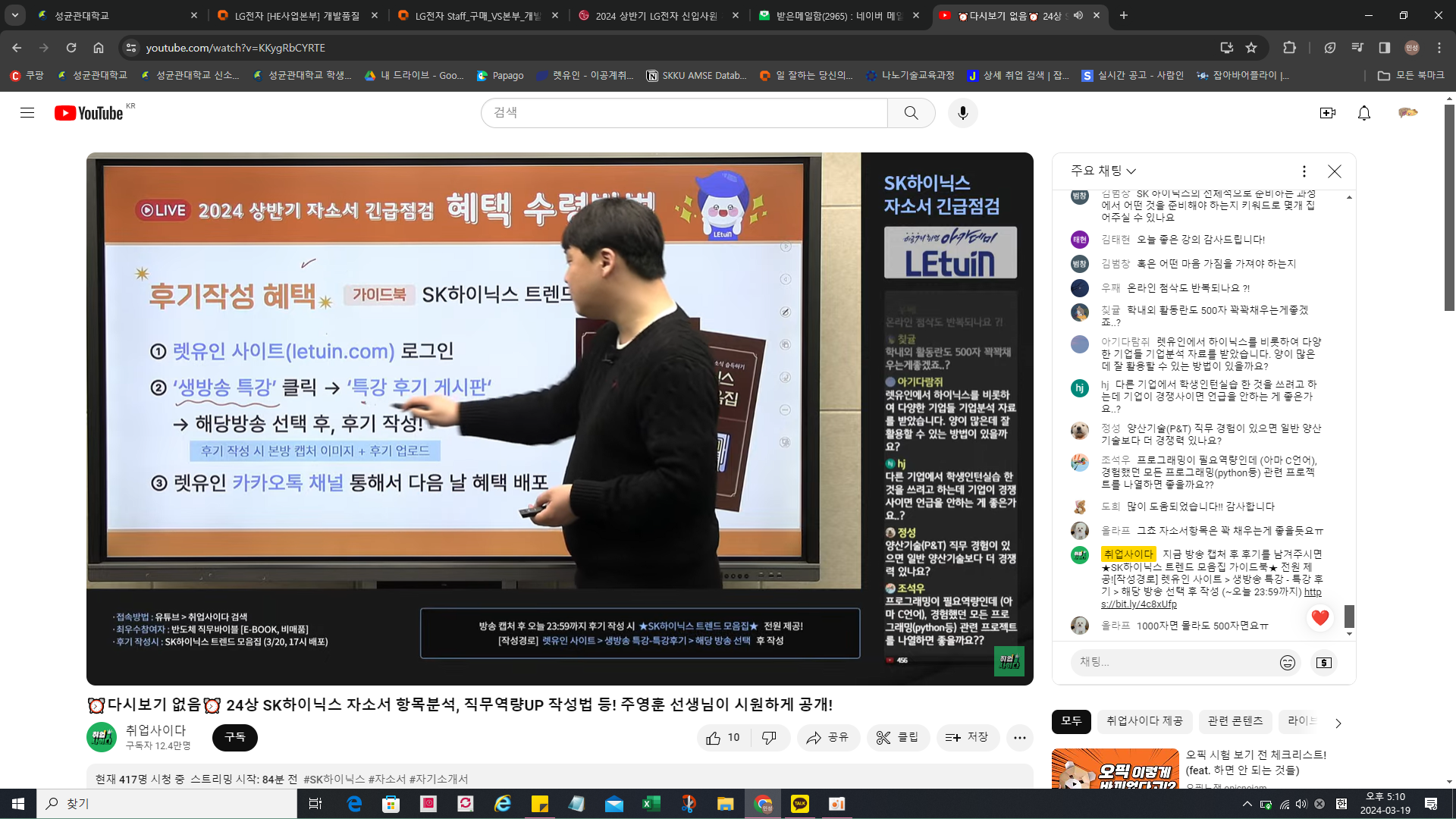Create a clip with 클립 button
The height and width of the screenshot is (819, 1456).
(x=898, y=738)
